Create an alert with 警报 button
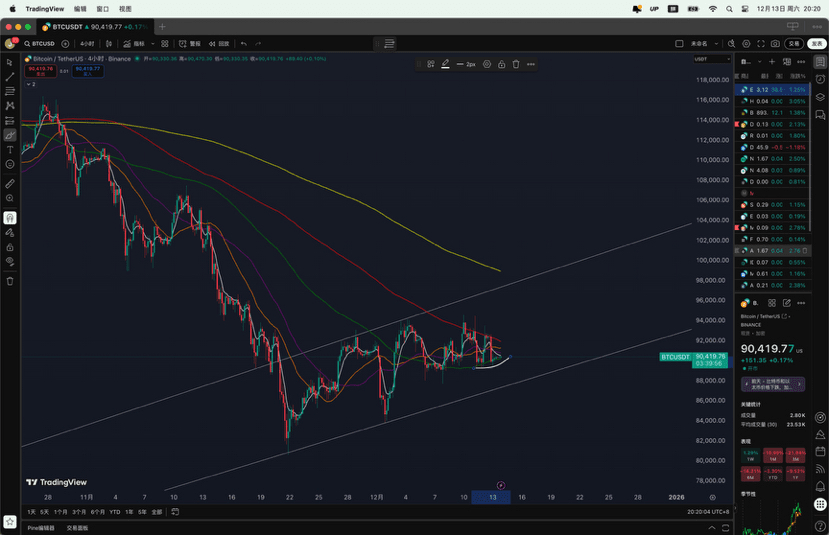 pyautogui.click(x=190, y=43)
